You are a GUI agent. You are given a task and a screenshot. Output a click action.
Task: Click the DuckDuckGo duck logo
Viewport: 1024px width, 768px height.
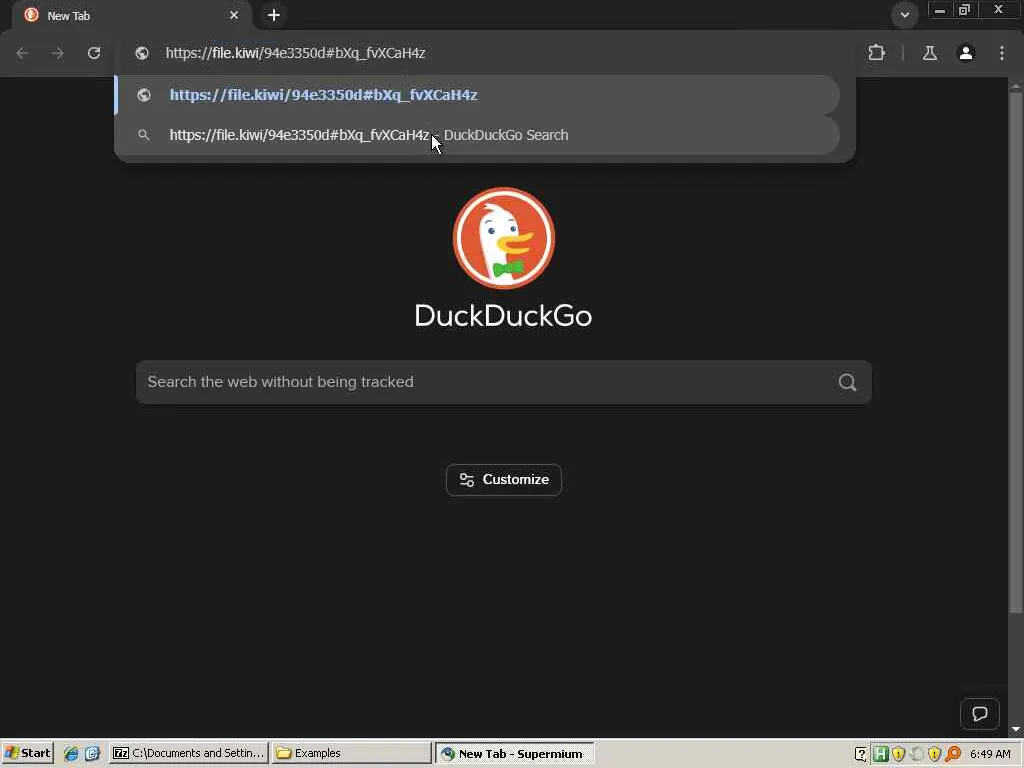tap(504, 238)
